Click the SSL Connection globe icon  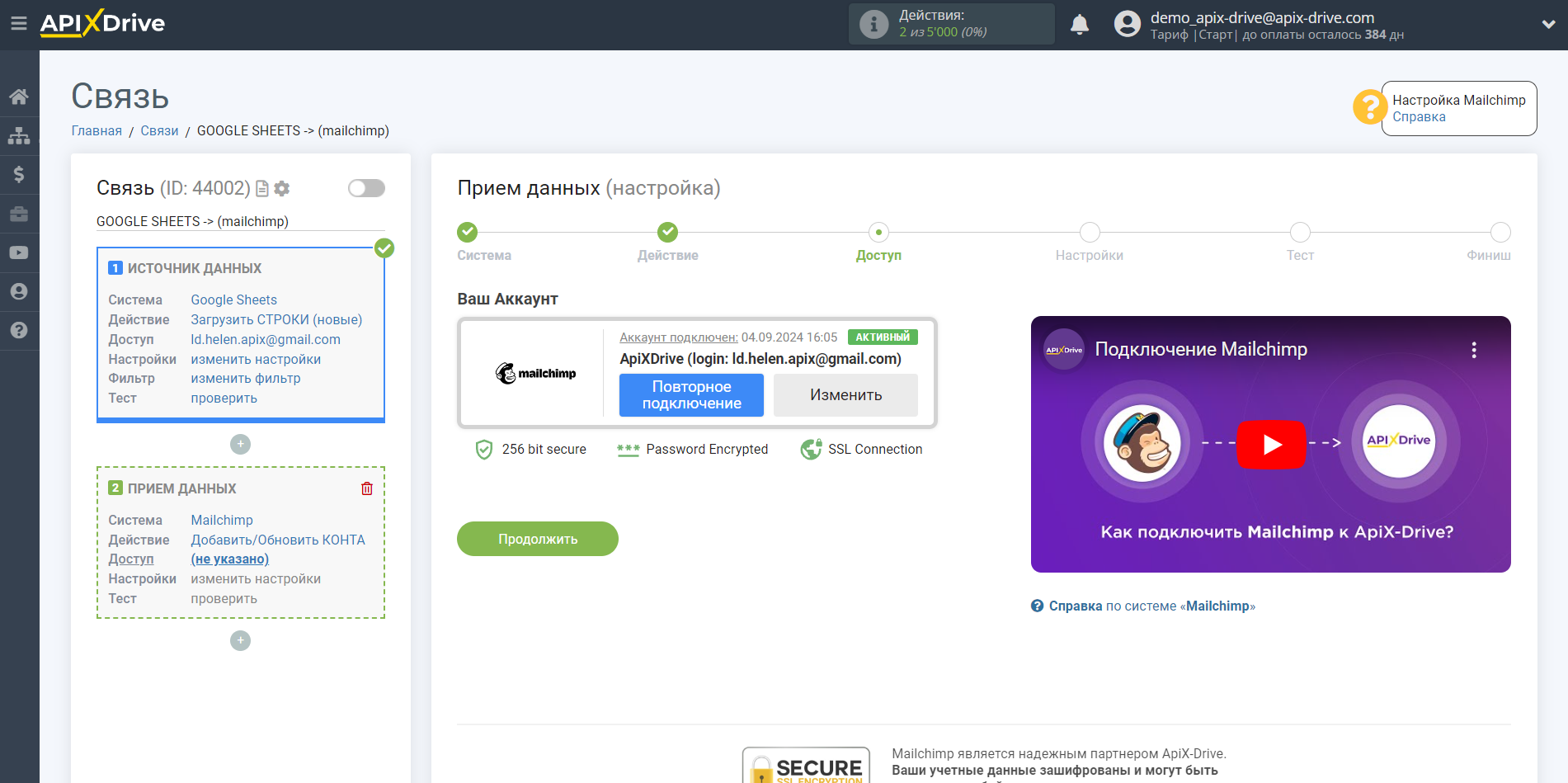point(811,449)
